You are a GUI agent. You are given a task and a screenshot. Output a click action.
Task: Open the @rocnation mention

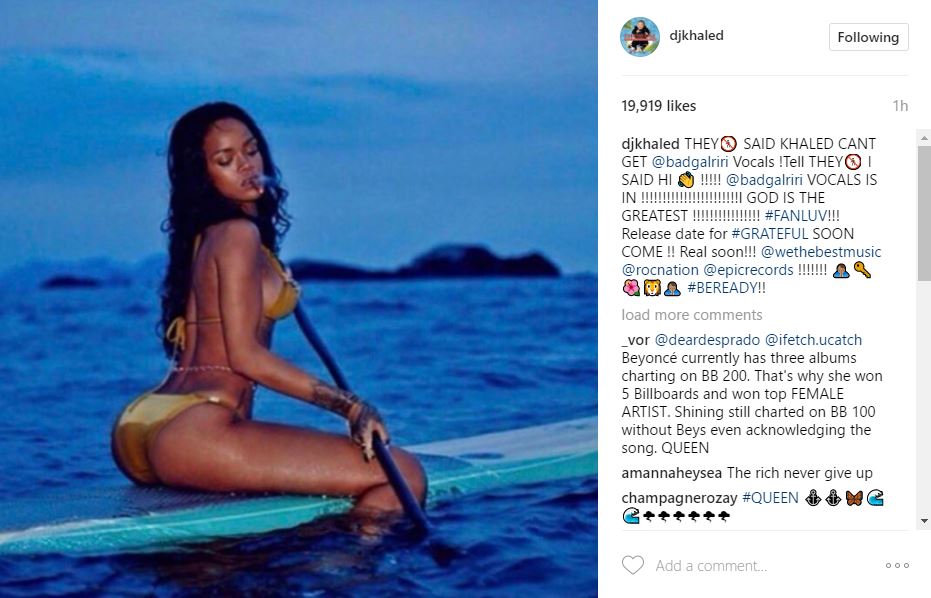tap(660, 270)
